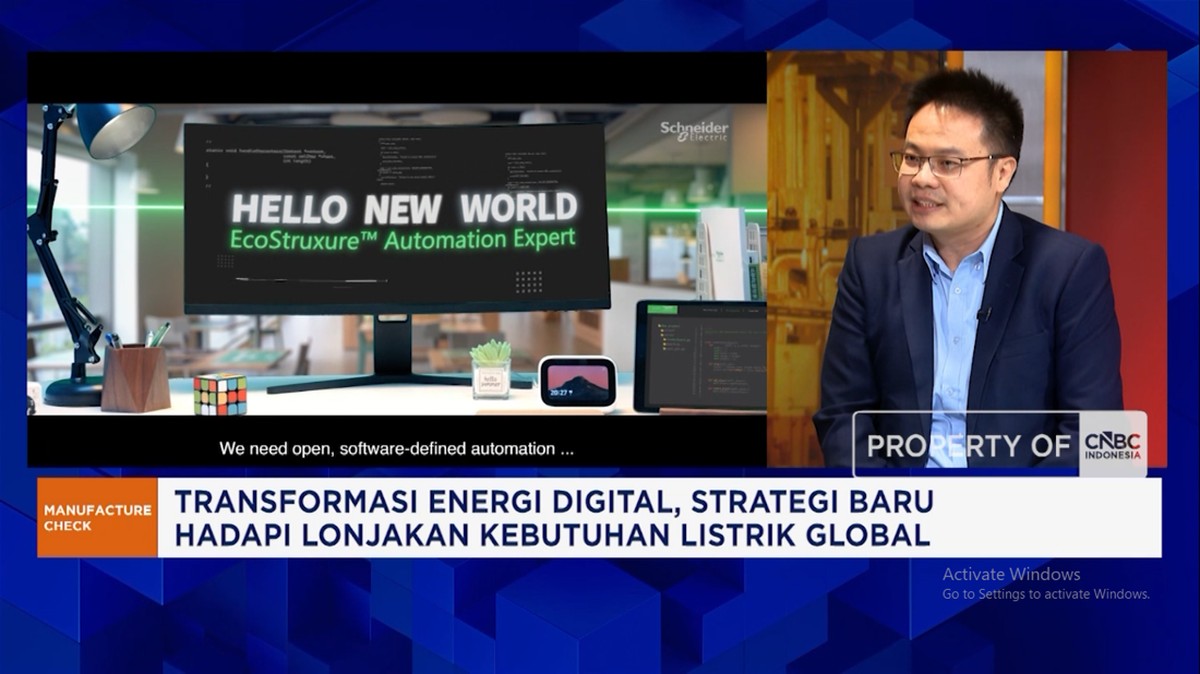Click the orange Manufacture Check segment label
The image size is (1200, 674).
97,517
